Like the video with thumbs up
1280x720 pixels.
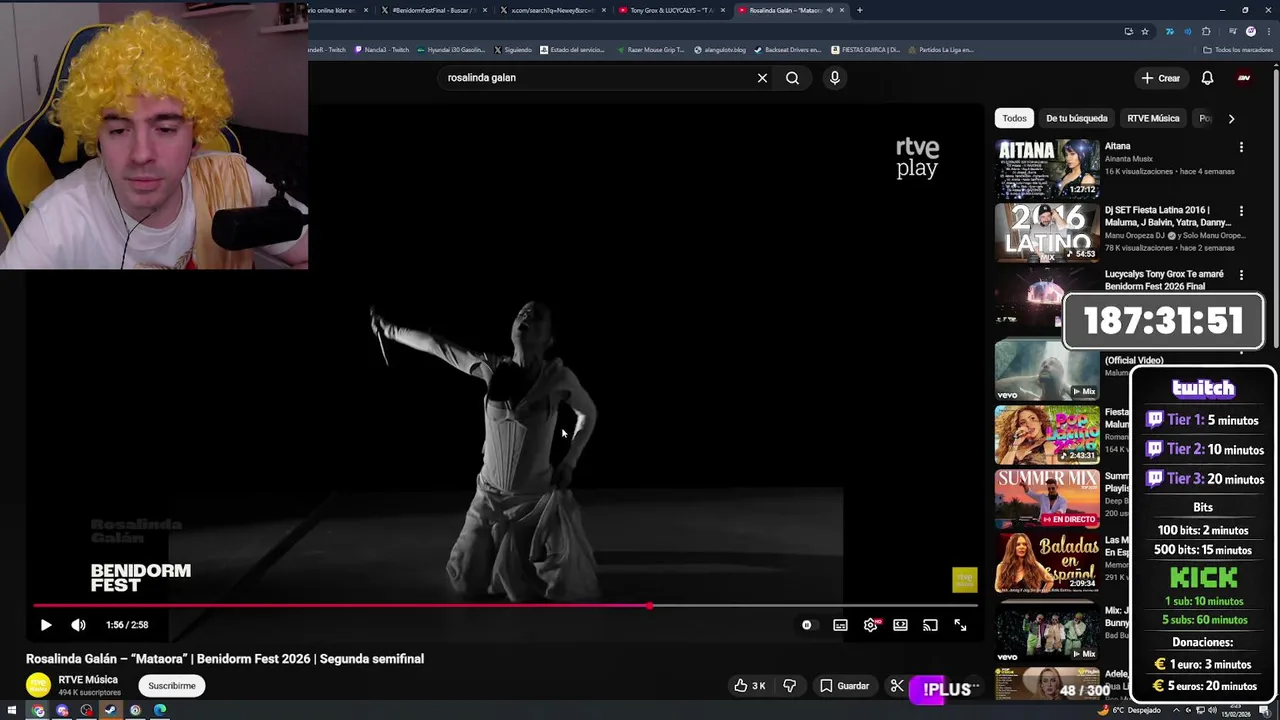click(x=750, y=686)
